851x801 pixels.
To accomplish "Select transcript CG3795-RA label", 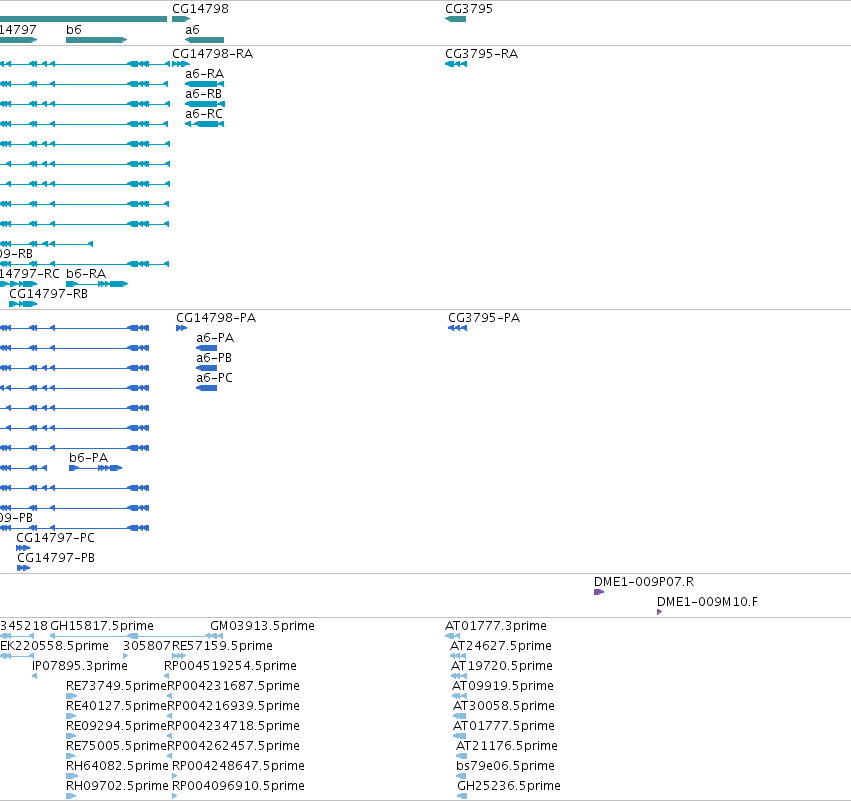I will pyautogui.click(x=481, y=54).
